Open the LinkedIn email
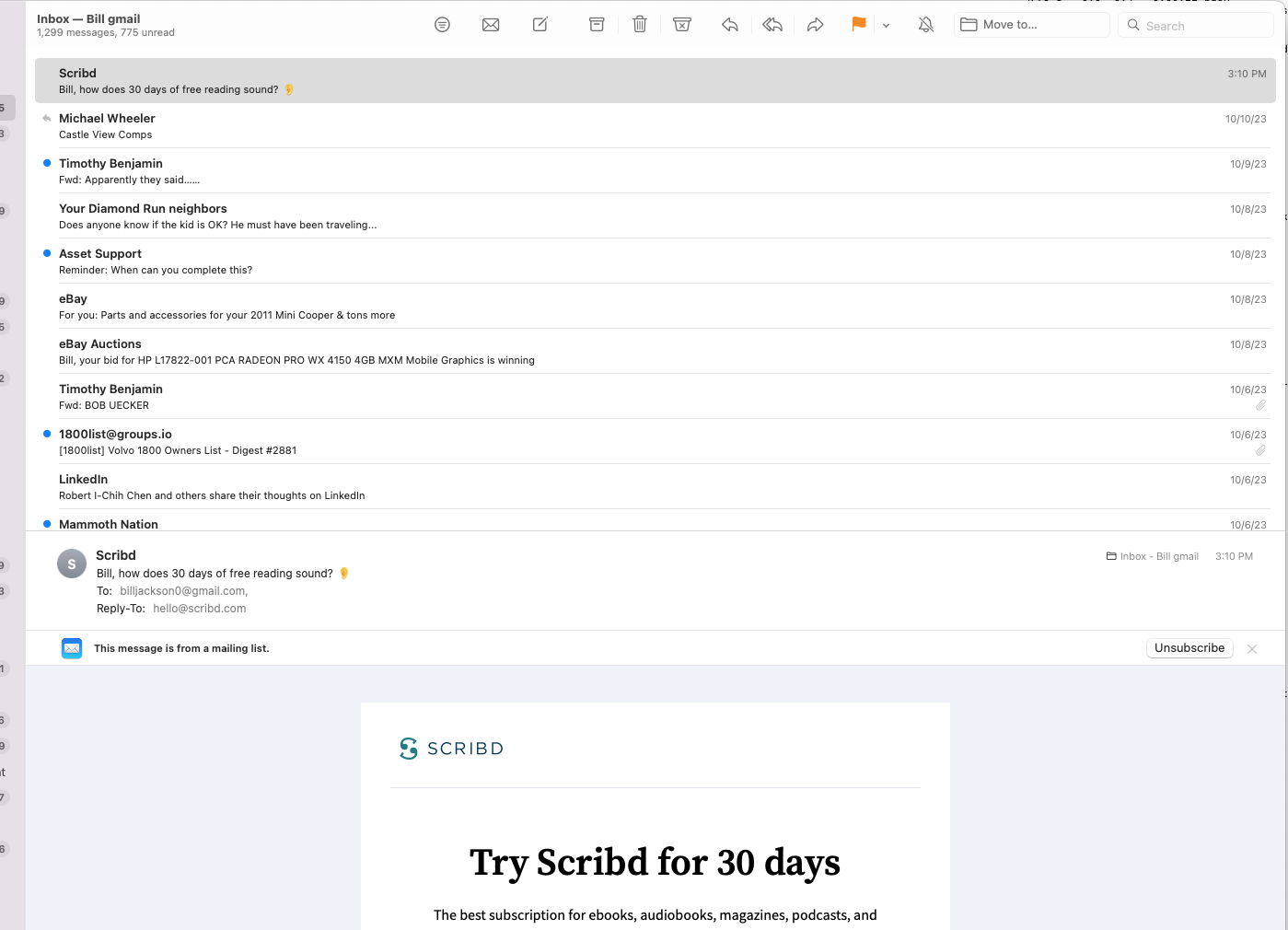 656,487
